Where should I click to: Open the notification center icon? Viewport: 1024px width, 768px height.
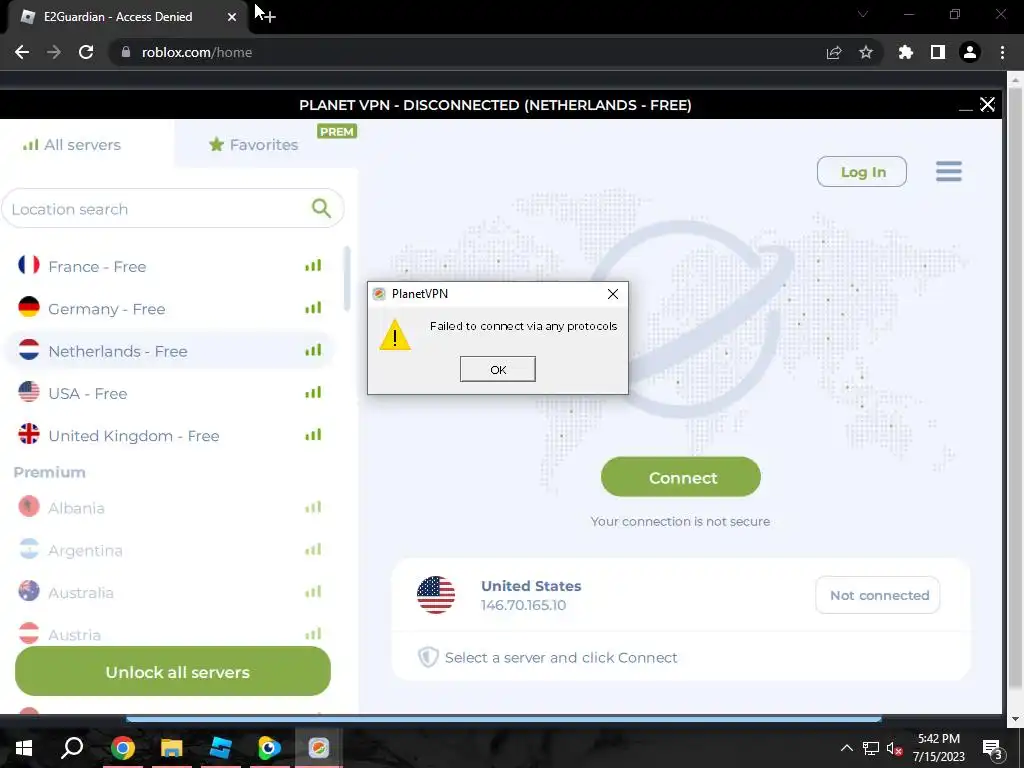pyautogui.click(x=993, y=749)
